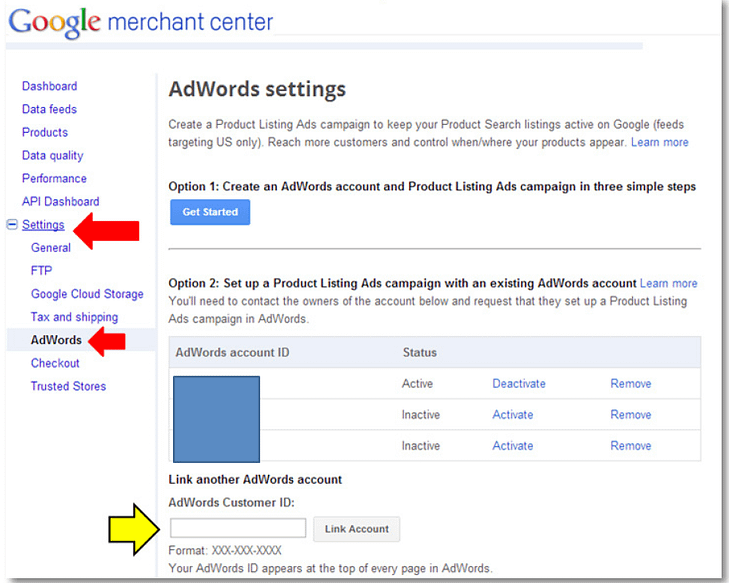Open Learn more link in intro paragraph

click(x=660, y=142)
